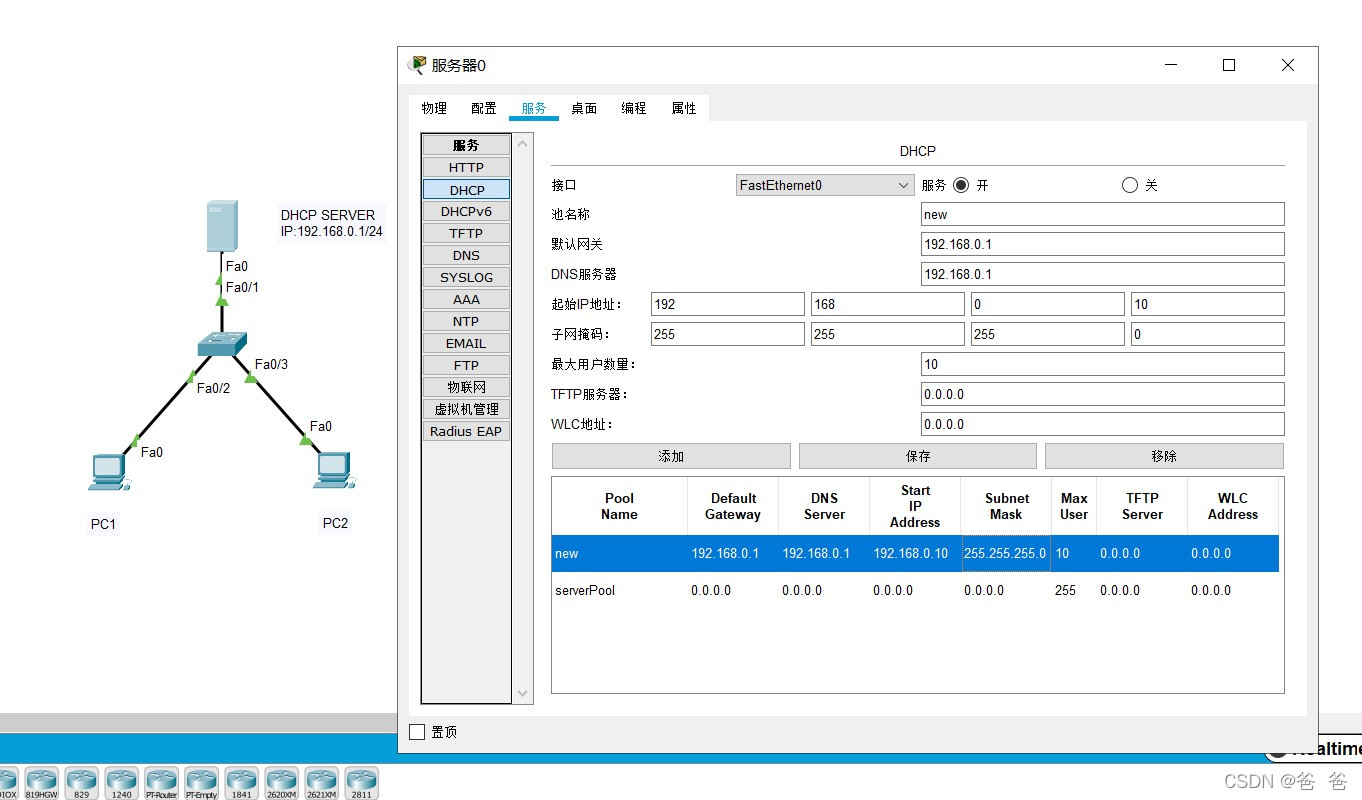The height and width of the screenshot is (800, 1362).
Task: Click the WLC Address column header
Action: coord(1232,506)
